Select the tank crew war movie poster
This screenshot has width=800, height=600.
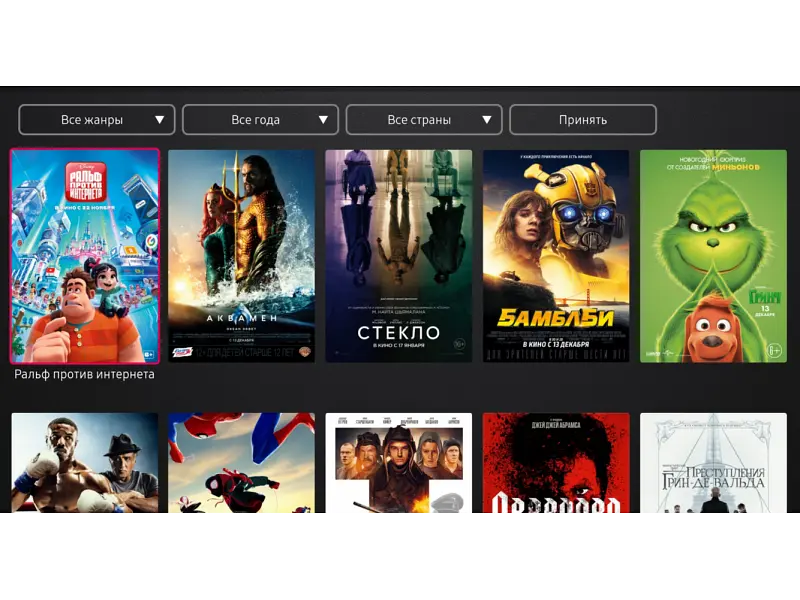(398, 463)
